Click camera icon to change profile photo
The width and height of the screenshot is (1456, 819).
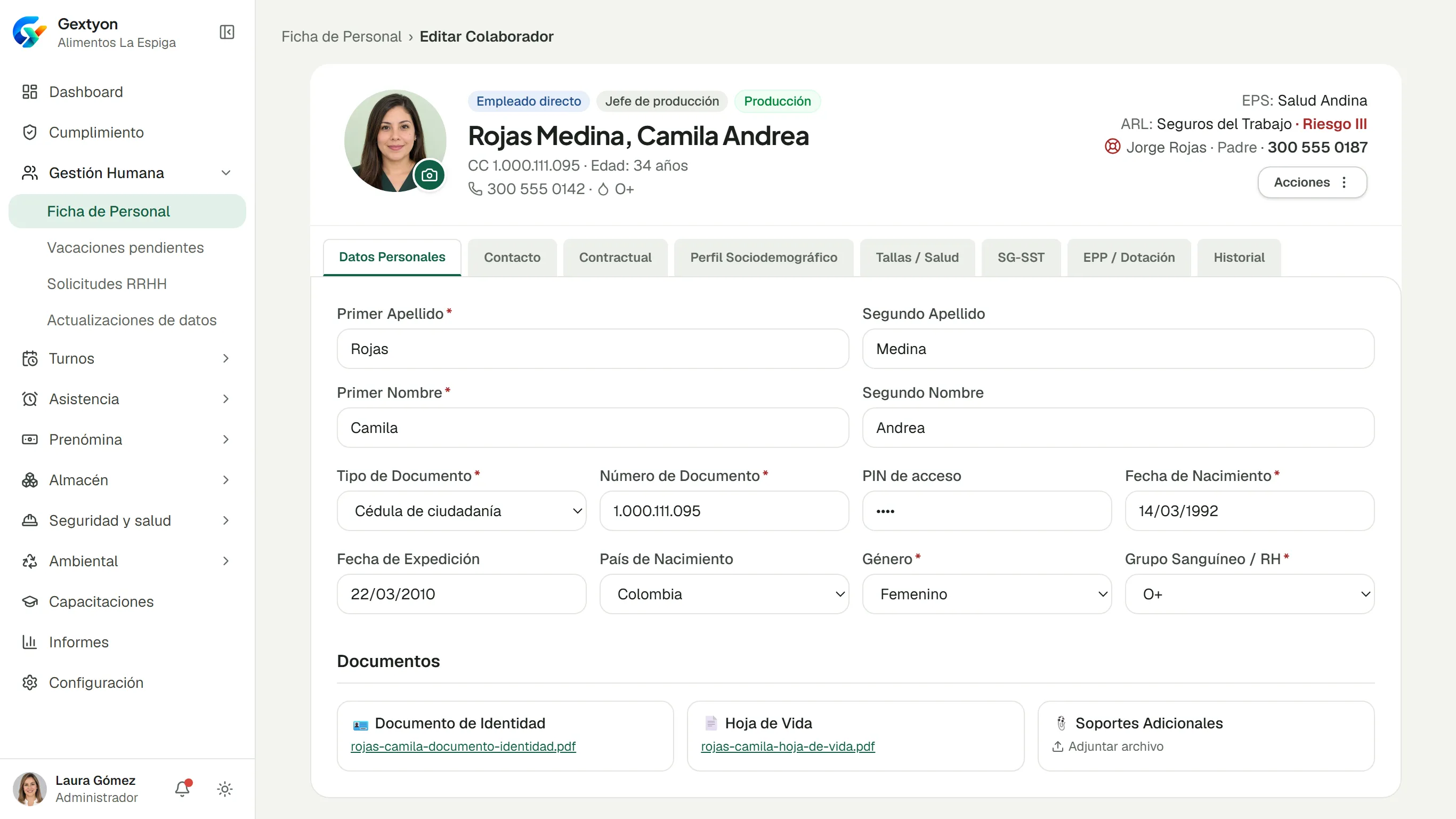tap(430, 175)
